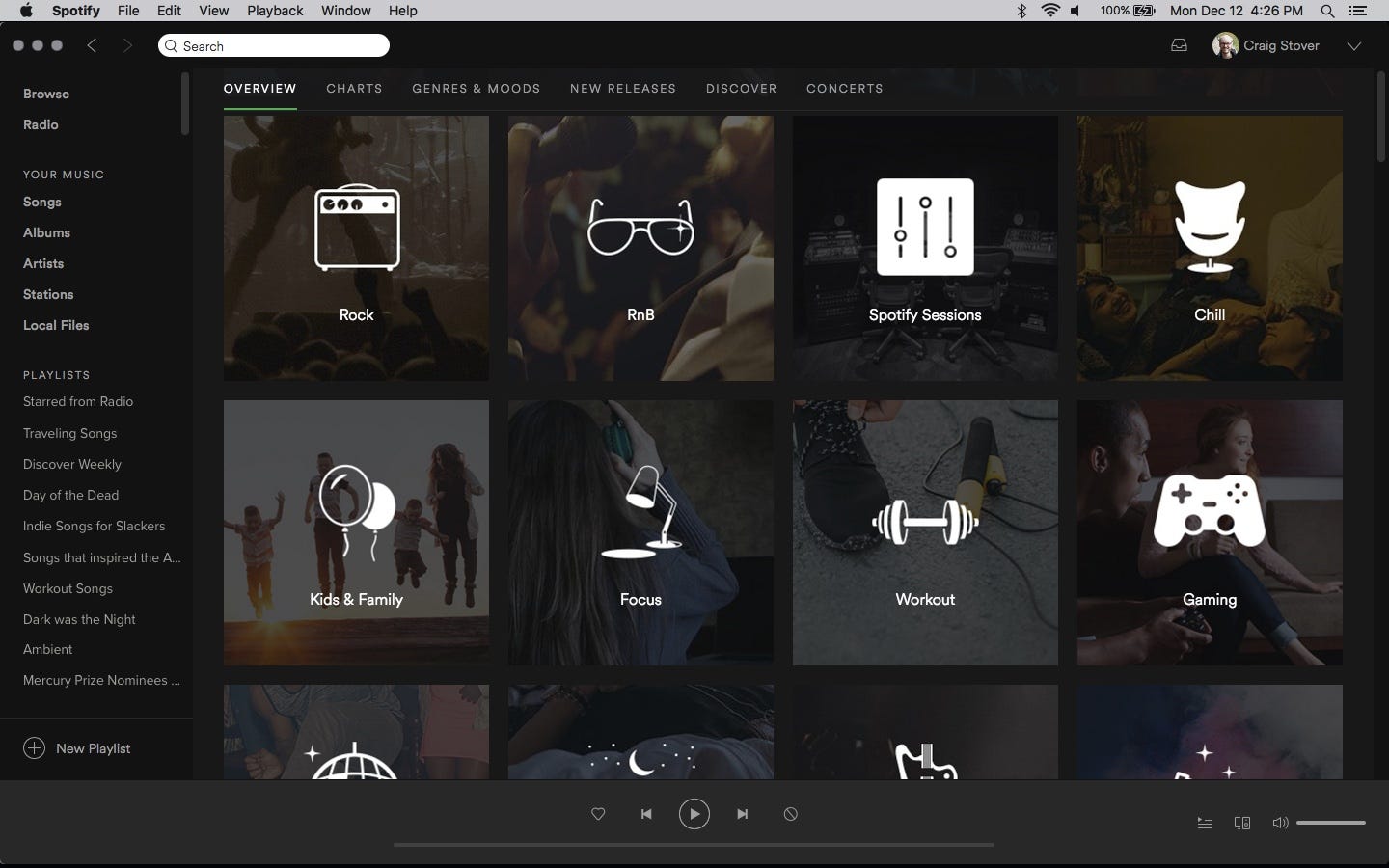Skip to the previous track
The width and height of the screenshot is (1389, 868).
[x=646, y=814]
